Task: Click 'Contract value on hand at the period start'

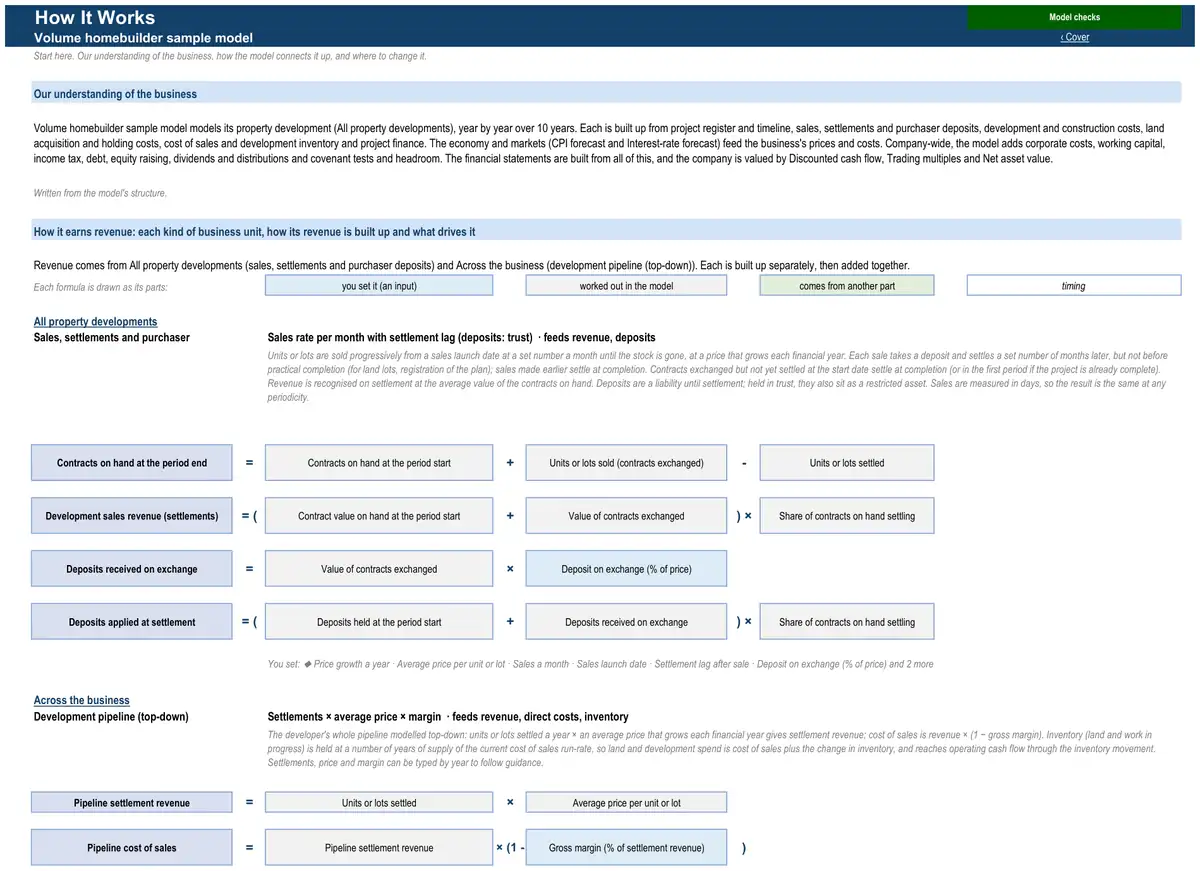Action: pyautogui.click(x=379, y=516)
